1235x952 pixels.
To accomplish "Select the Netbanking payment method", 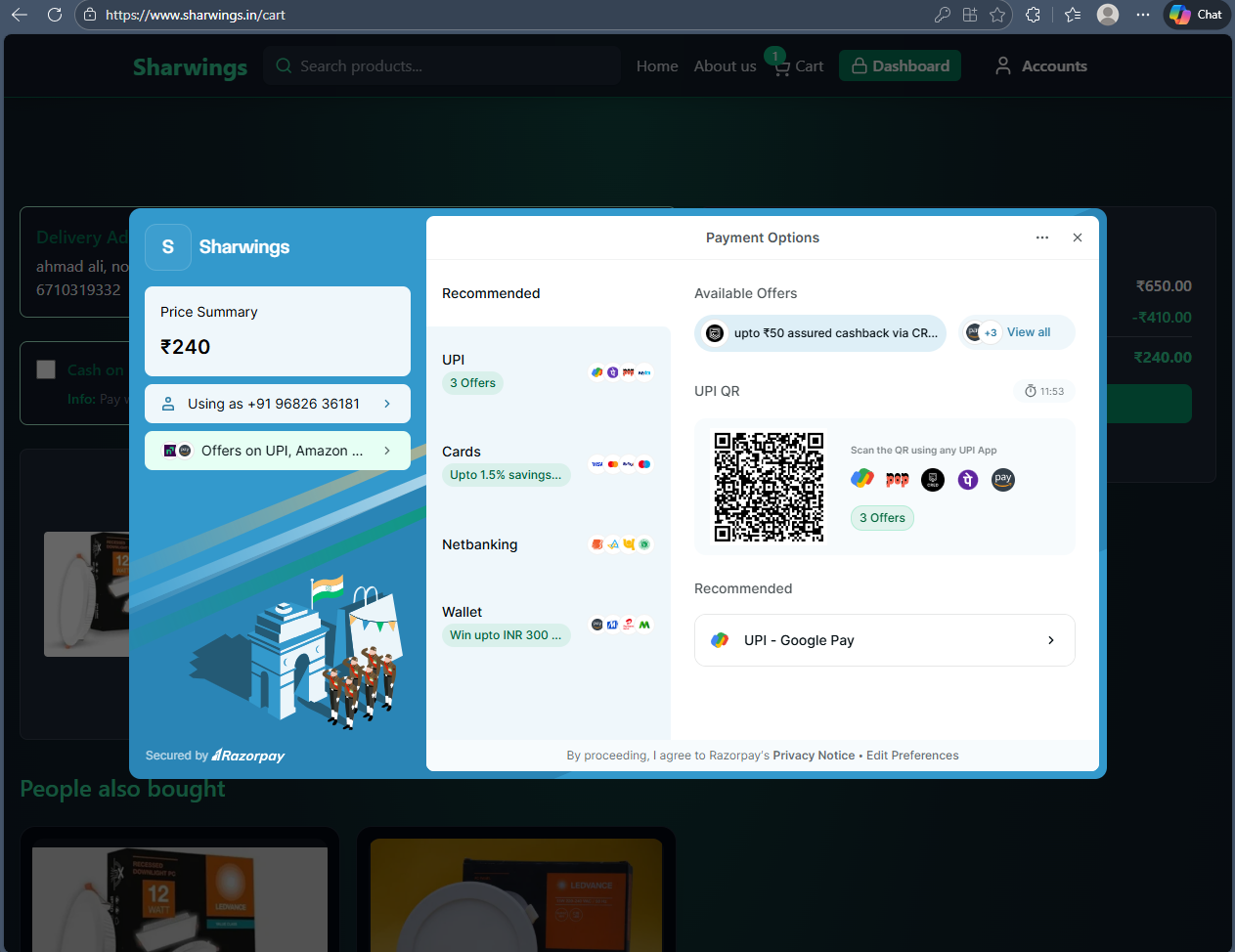I will 549,544.
